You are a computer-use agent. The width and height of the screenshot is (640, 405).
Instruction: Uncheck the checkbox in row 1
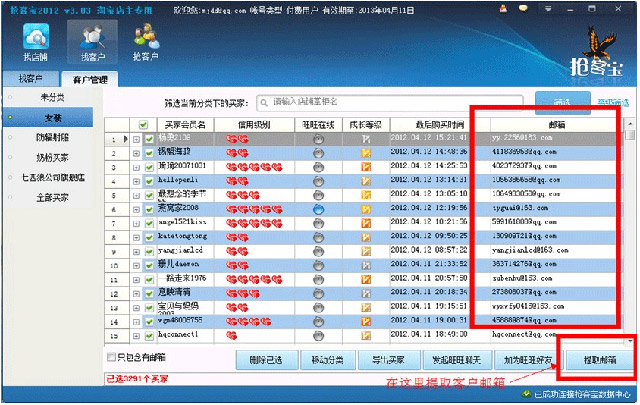coord(149,139)
